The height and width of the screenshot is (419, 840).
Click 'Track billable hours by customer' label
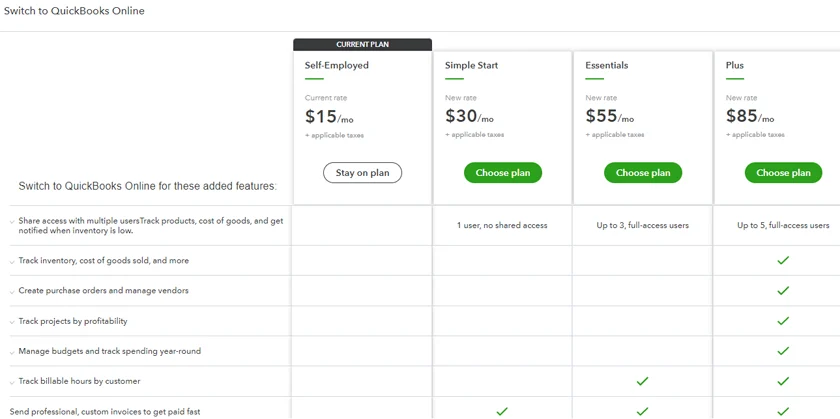tap(79, 381)
